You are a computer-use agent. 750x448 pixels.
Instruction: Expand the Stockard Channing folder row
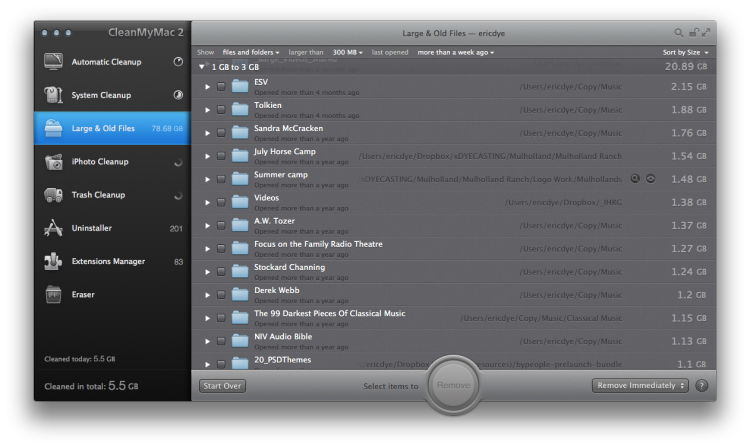[x=208, y=272]
